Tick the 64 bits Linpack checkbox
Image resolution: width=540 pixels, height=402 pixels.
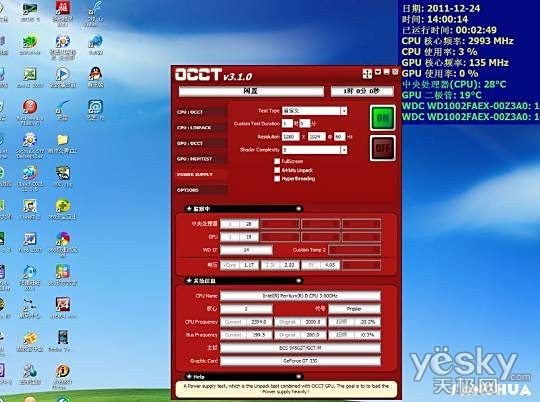pyautogui.click(x=277, y=170)
